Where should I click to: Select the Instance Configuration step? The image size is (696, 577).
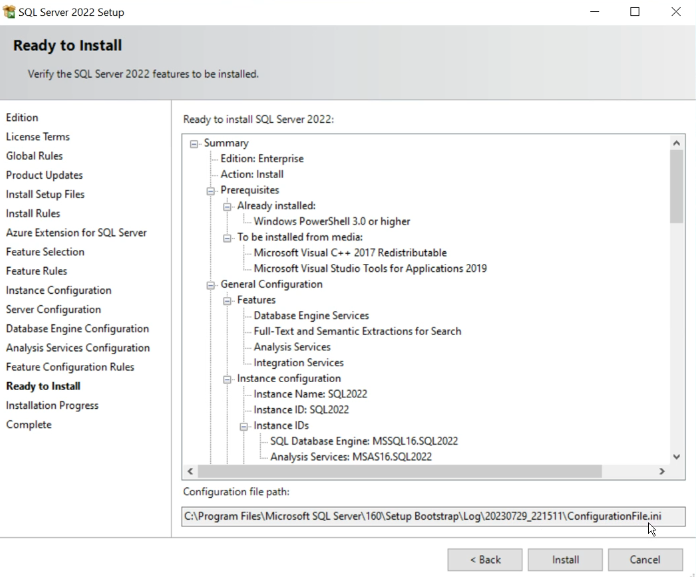[x=59, y=290]
